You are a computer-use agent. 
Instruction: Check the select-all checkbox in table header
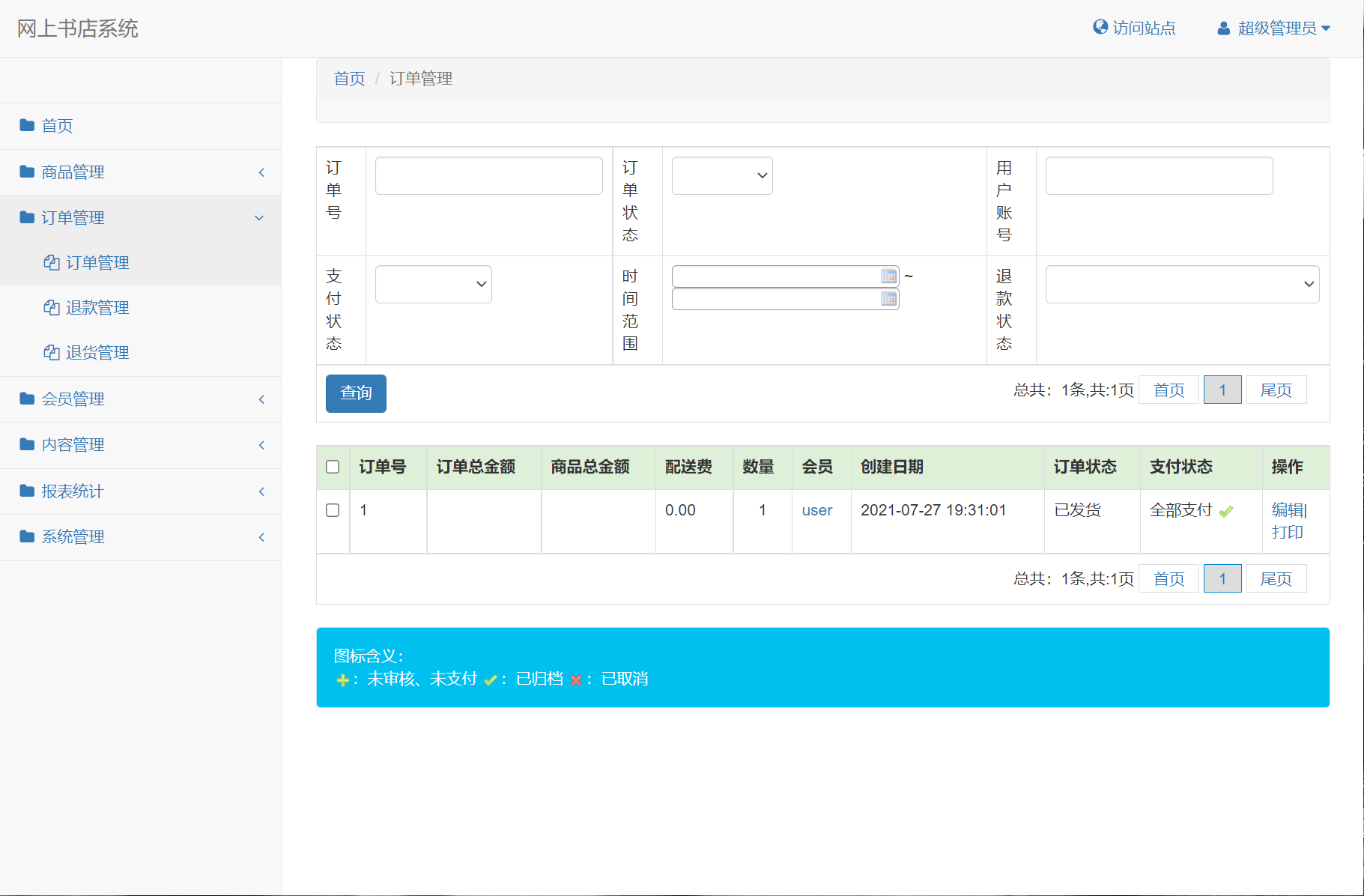pos(333,467)
